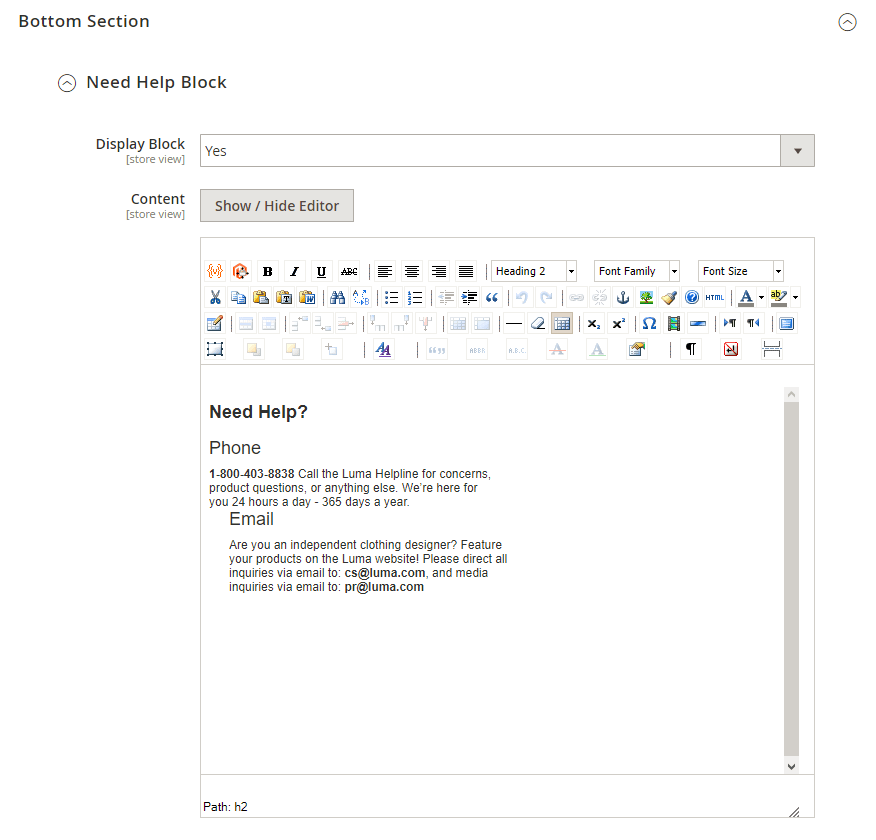Align text right
Image resolution: width=876 pixels, height=840 pixels.
click(x=439, y=271)
